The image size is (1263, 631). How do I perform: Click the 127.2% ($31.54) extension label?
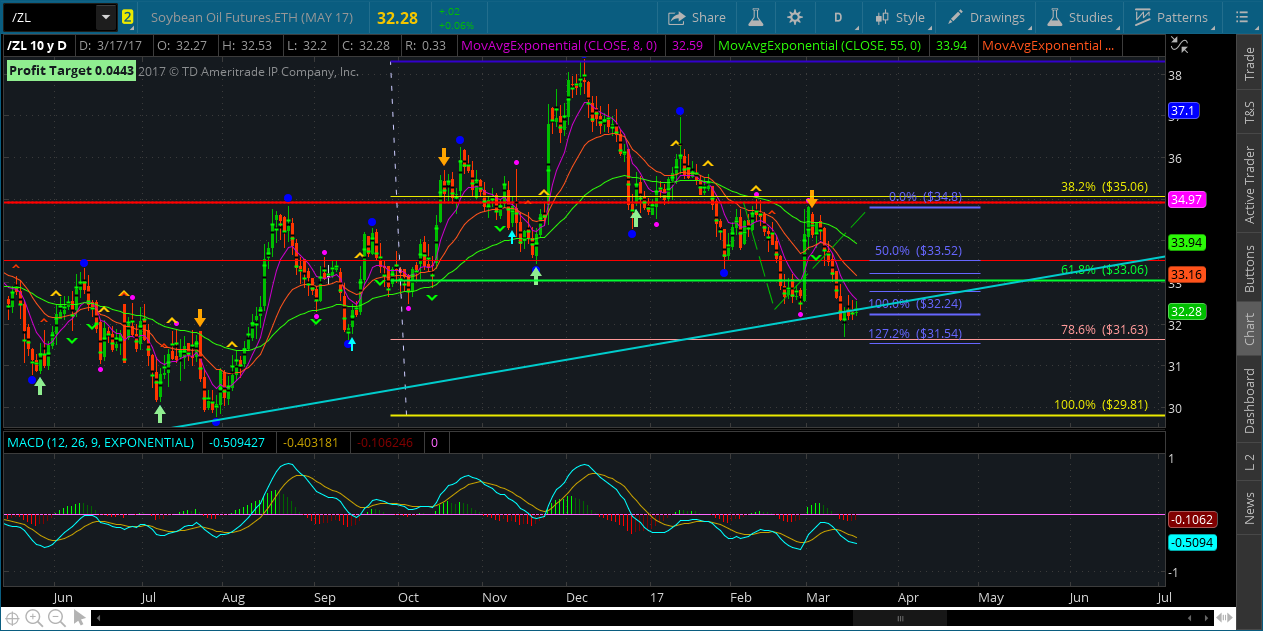[915, 333]
